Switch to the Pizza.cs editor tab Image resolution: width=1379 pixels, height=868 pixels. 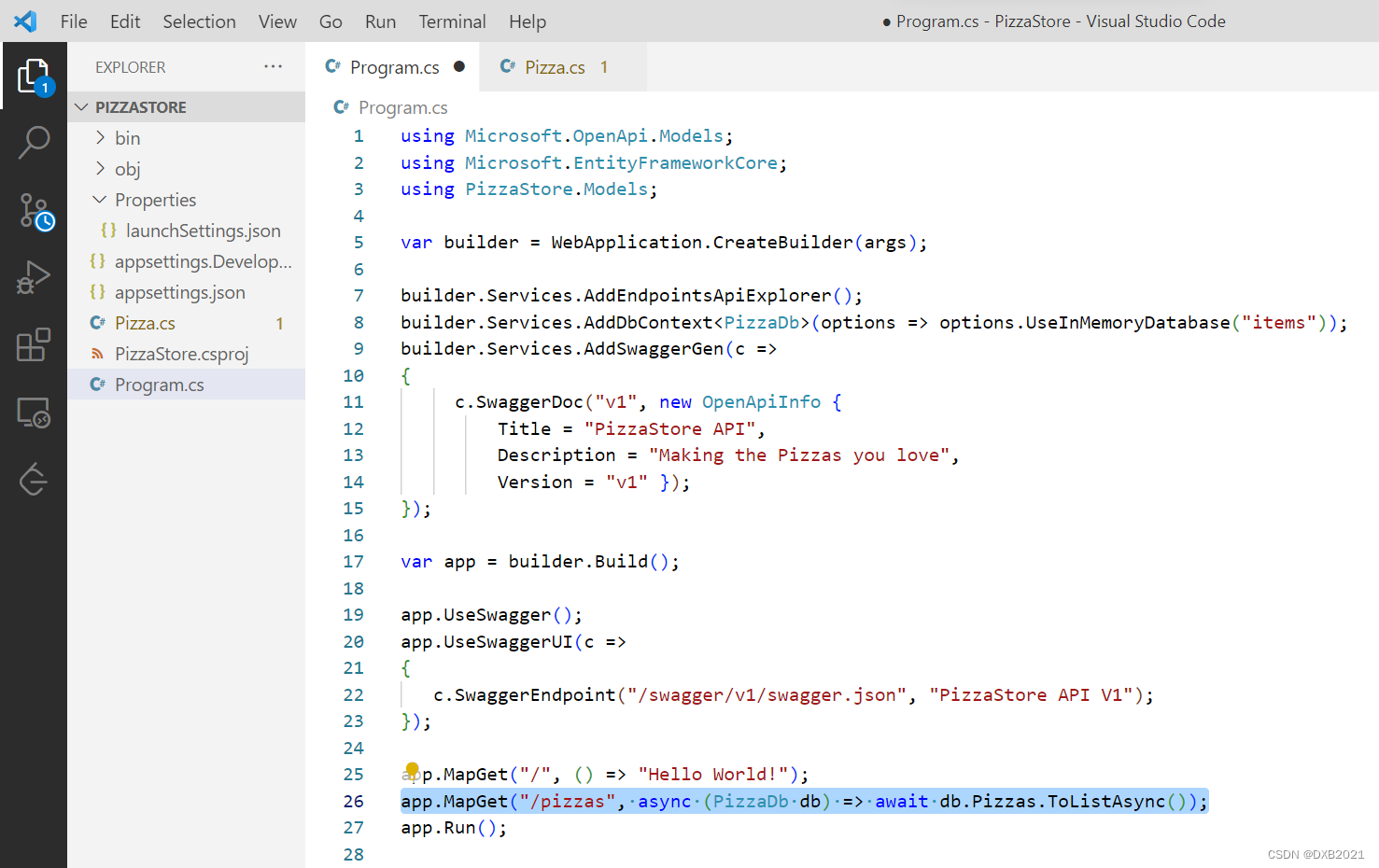pyautogui.click(x=563, y=67)
